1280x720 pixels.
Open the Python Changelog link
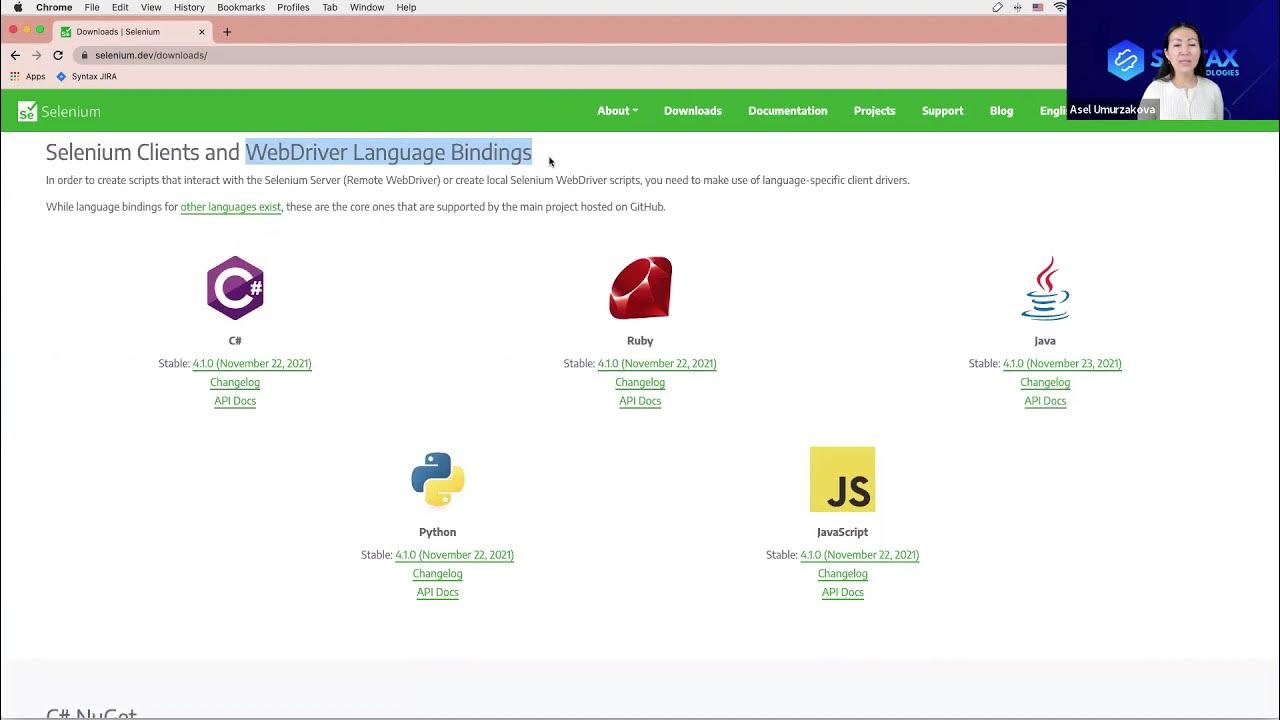(438, 574)
